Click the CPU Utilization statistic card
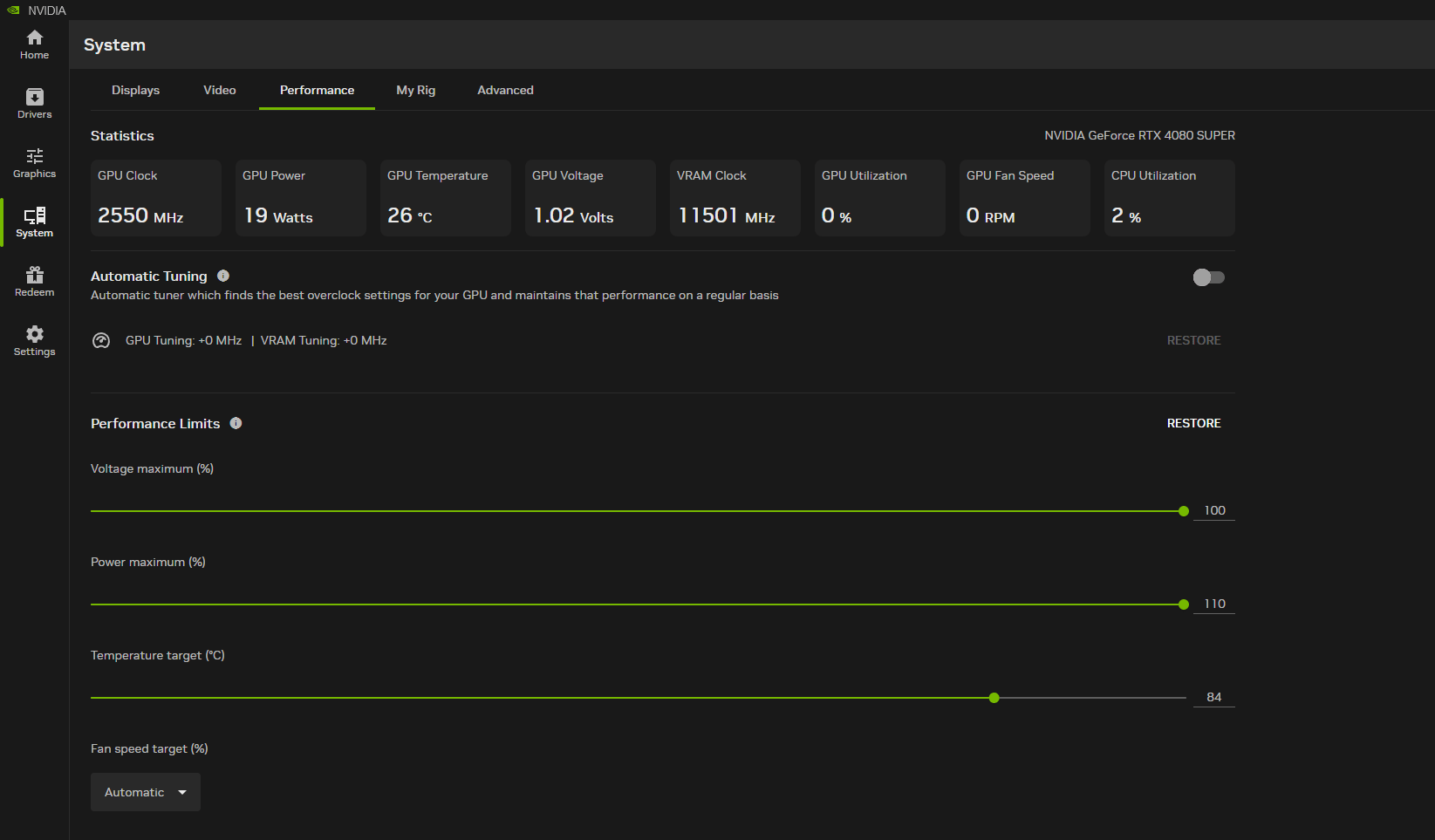Viewport: 1435px width, 840px height. 1170,198
